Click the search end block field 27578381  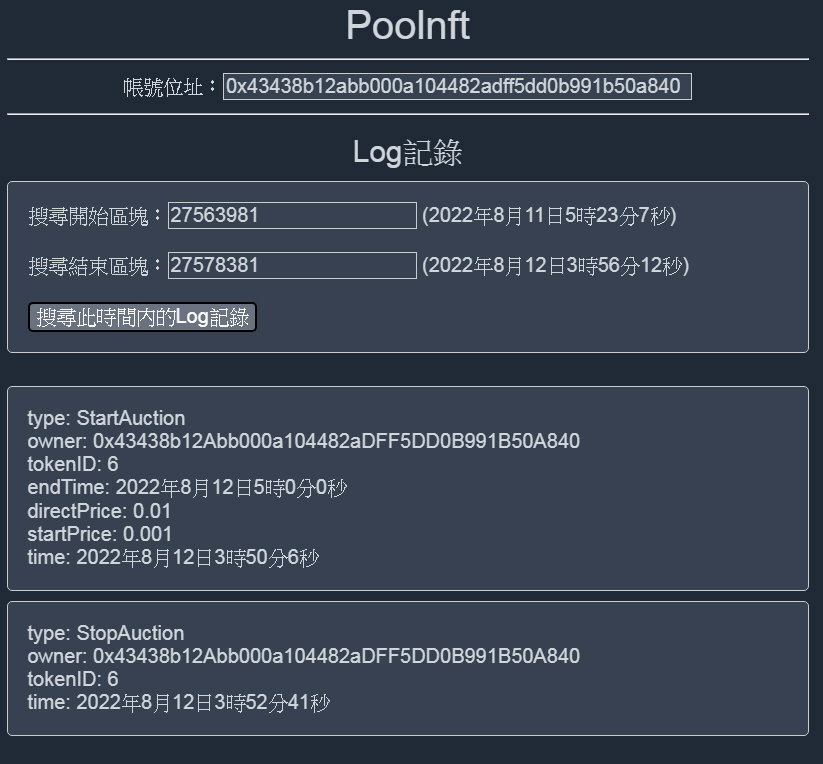tap(292, 266)
